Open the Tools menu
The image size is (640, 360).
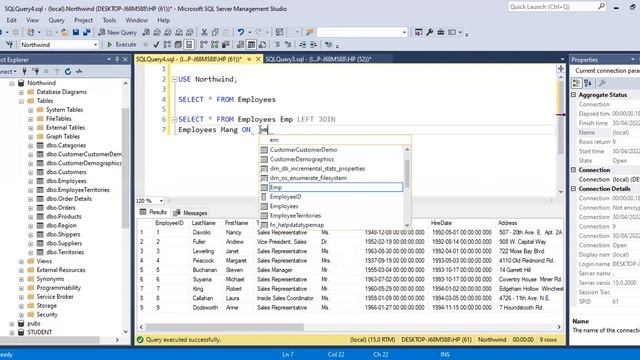click(109, 20)
